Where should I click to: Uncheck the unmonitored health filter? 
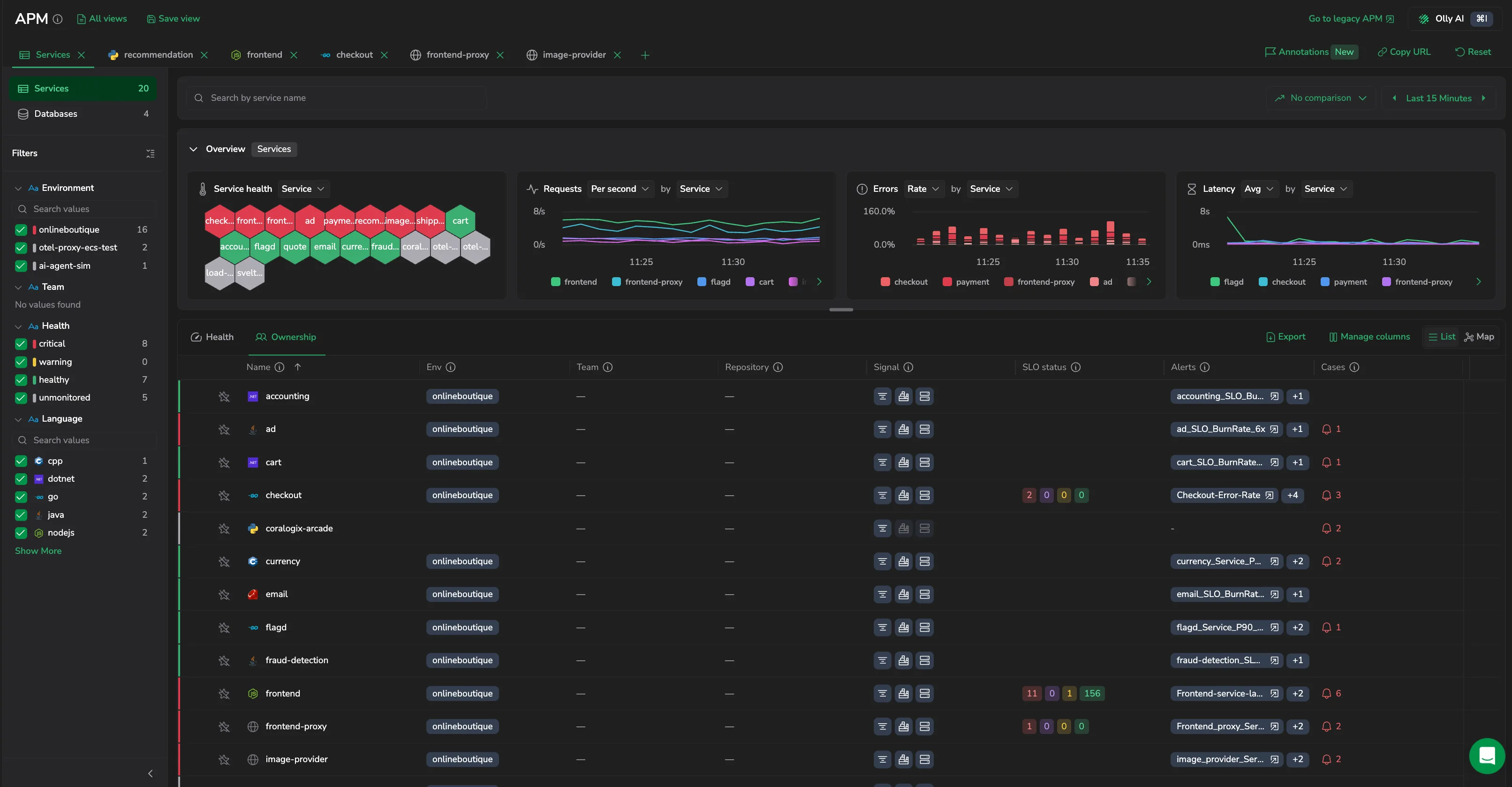point(21,398)
